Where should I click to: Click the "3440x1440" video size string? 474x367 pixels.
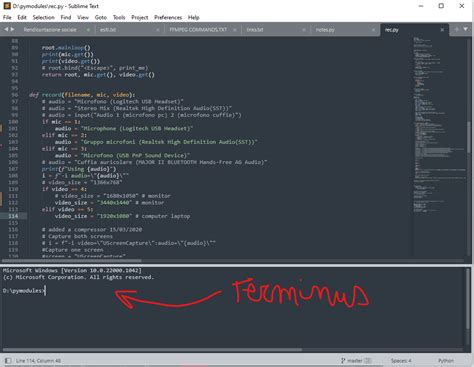(114, 202)
